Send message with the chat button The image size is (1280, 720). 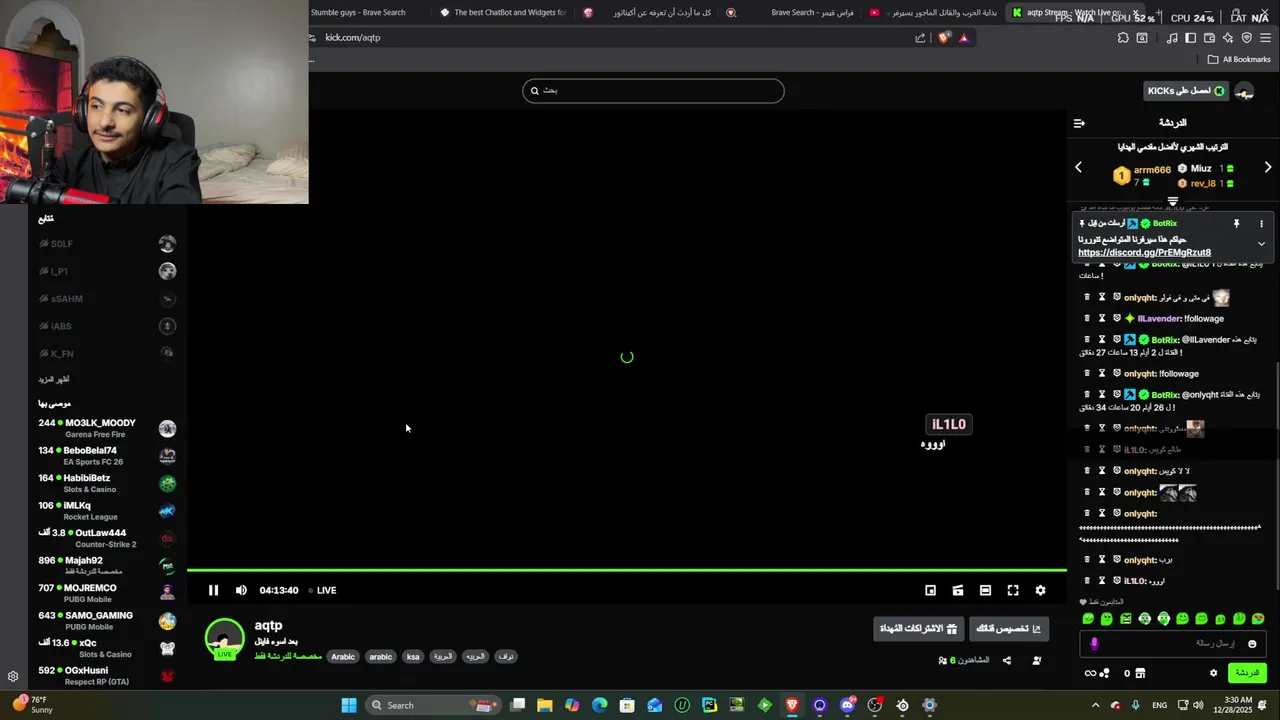click(x=1247, y=673)
